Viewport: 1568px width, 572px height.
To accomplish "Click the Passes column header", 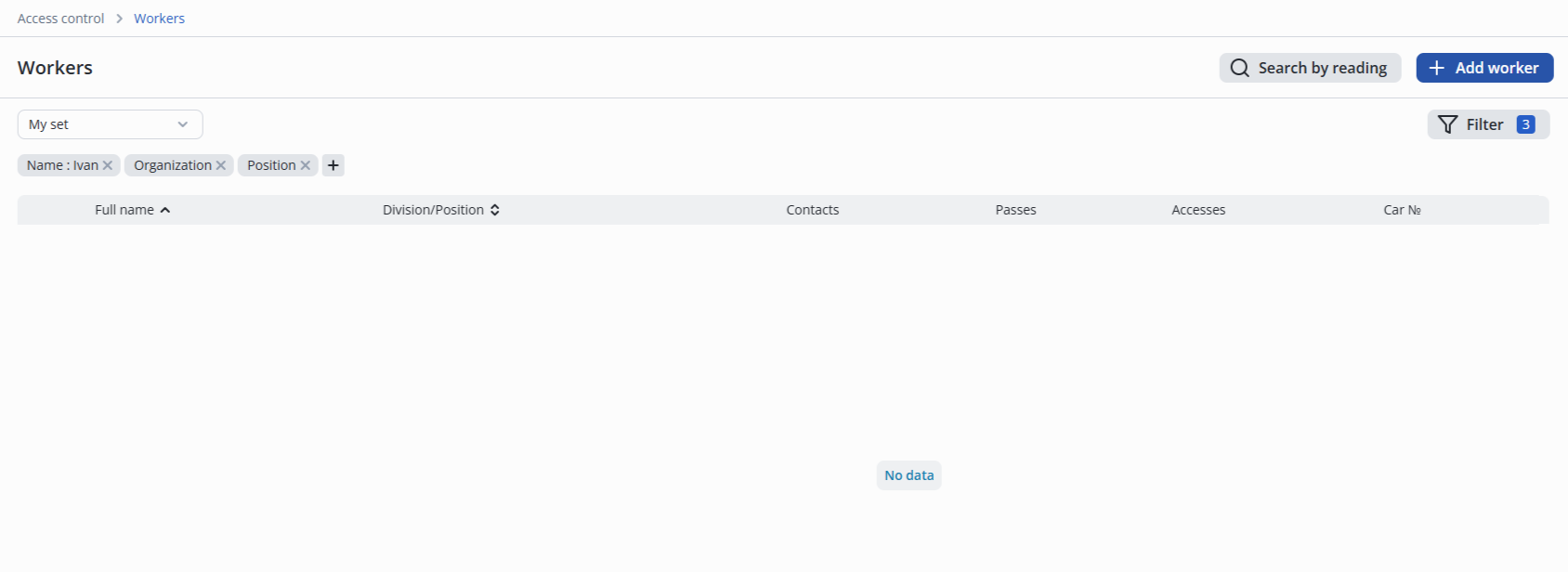I will pos(1015,210).
